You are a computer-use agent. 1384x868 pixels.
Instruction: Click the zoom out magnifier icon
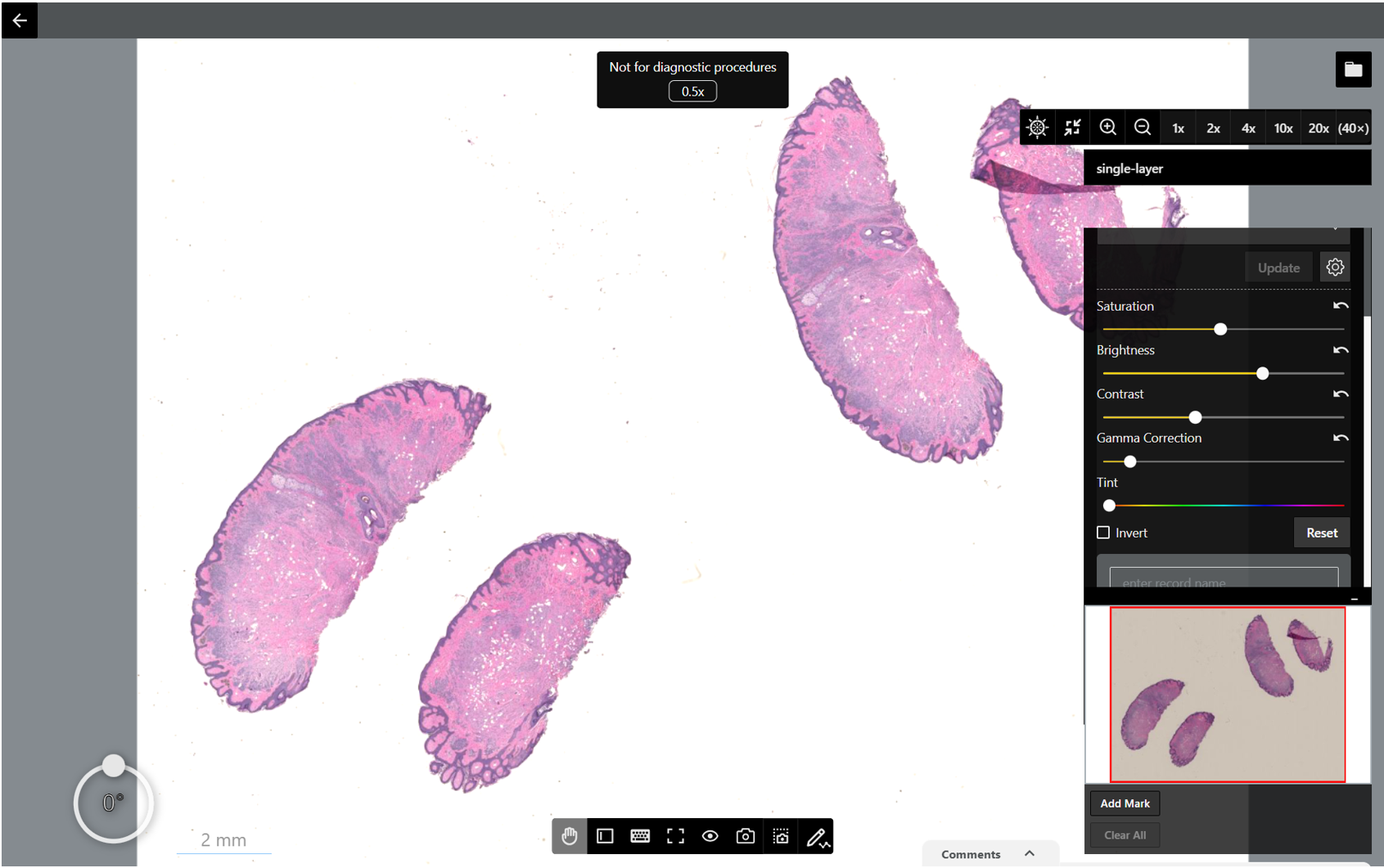tap(1143, 128)
